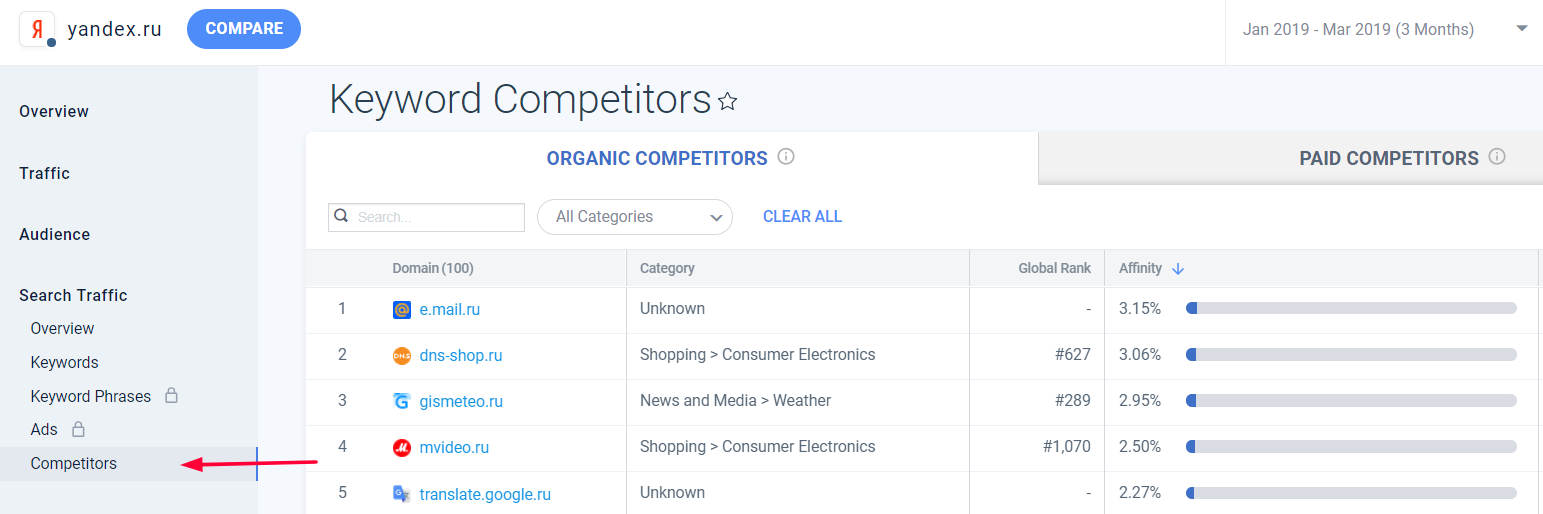This screenshot has width=1543, height=514.
Task: Click the info icon next to Organic Competitors
Action: tap(786, 157)
